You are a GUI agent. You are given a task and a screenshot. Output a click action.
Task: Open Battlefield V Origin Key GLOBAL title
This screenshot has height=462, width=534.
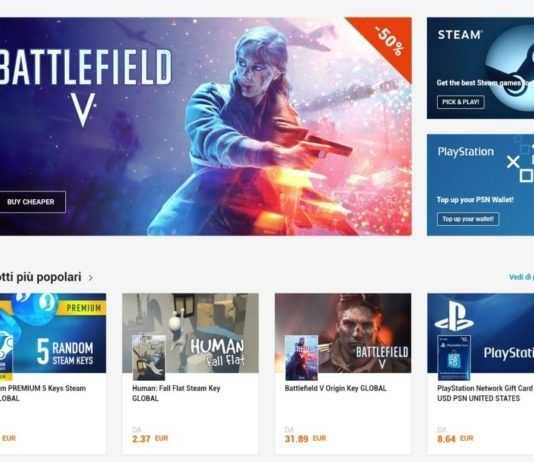335,388
